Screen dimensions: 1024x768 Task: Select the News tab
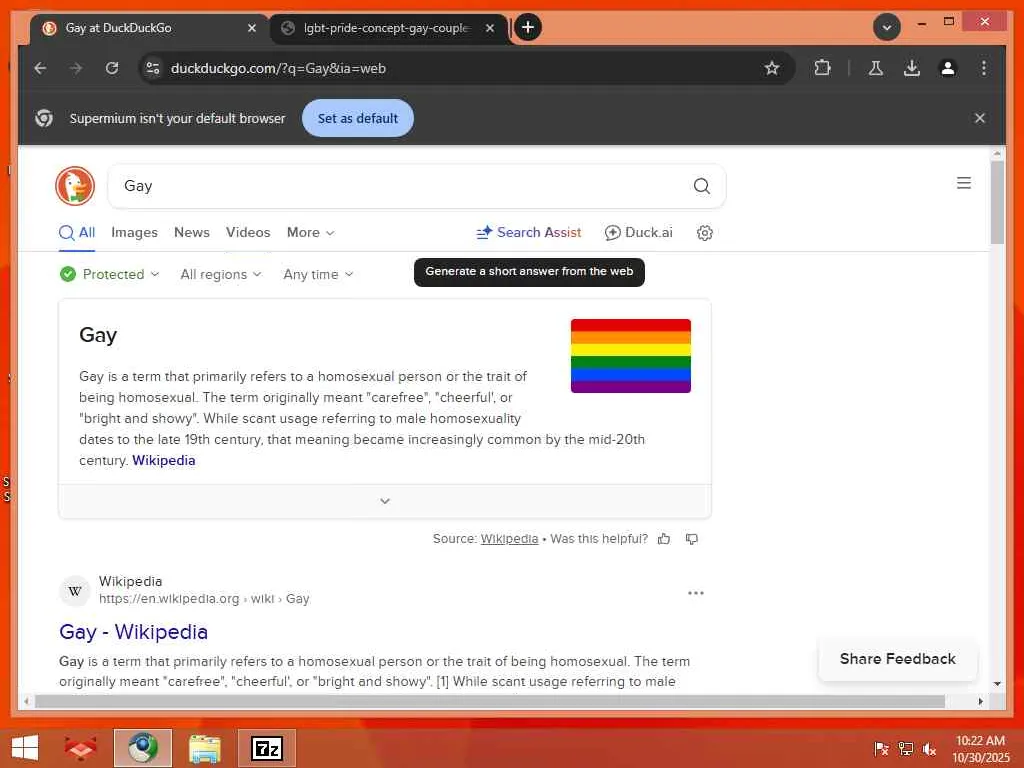click(x=192, y=232)
